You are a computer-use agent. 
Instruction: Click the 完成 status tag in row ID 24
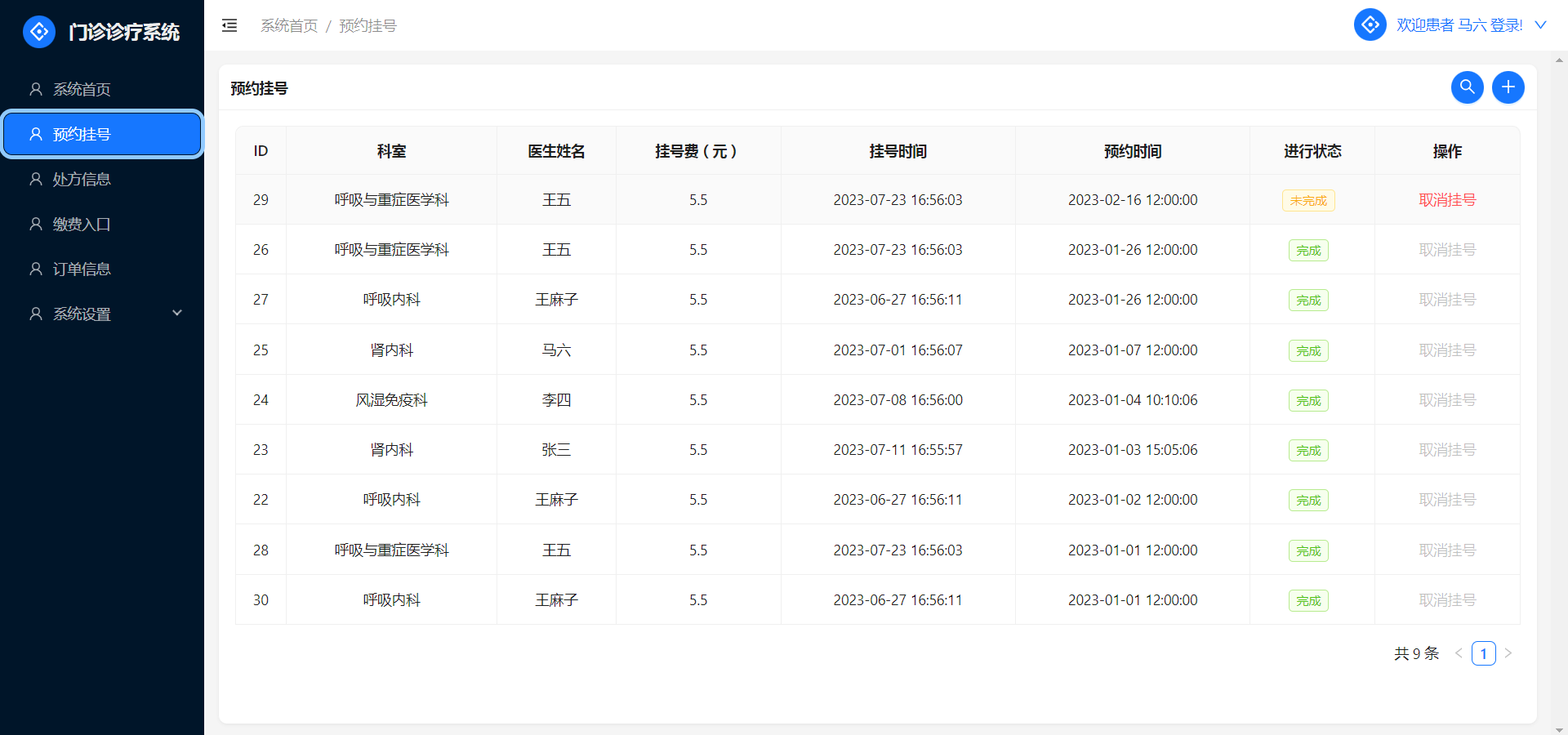pos(1308,401)
